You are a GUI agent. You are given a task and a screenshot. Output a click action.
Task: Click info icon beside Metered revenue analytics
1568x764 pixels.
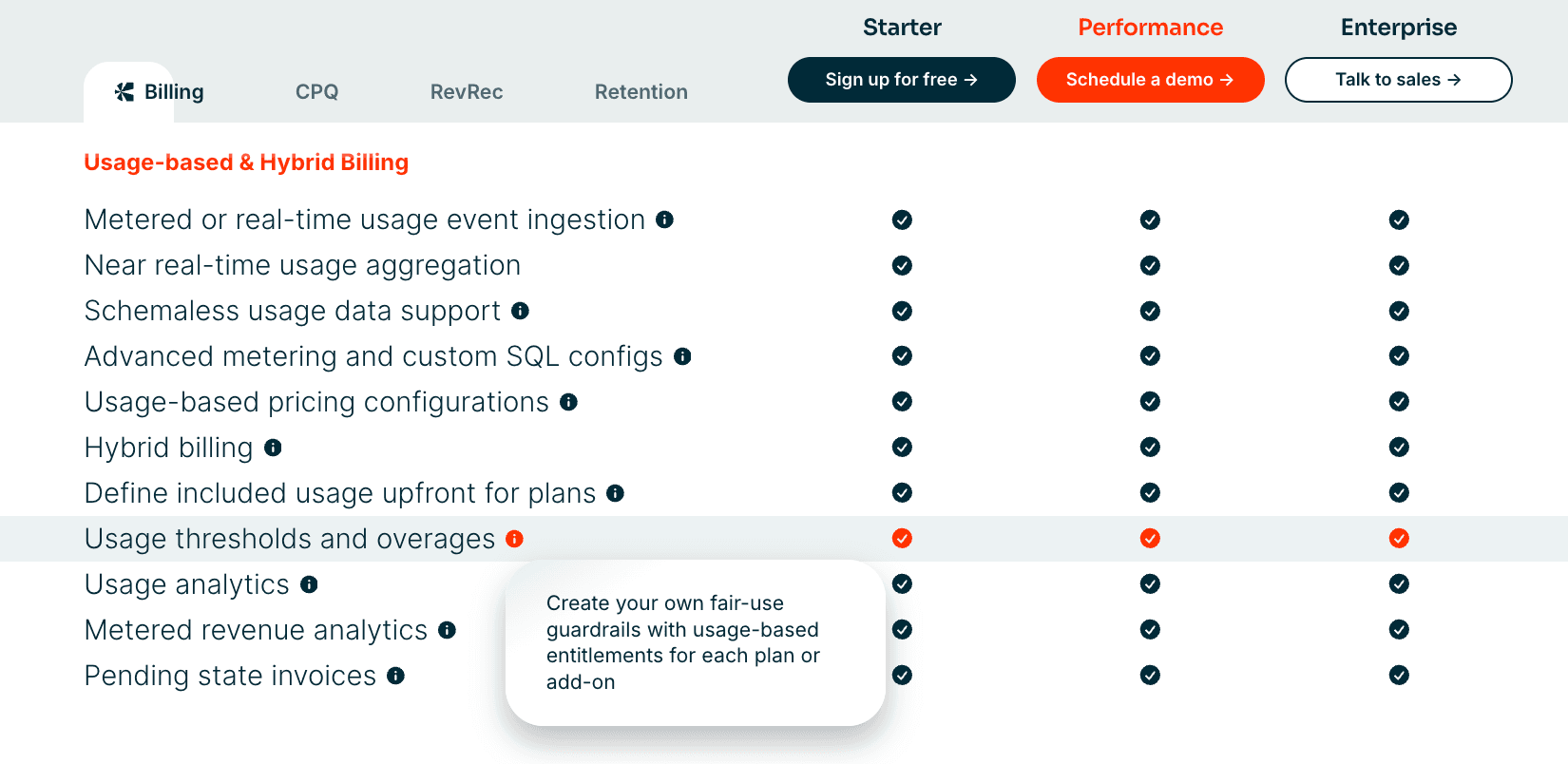click(x=447, y=630)
